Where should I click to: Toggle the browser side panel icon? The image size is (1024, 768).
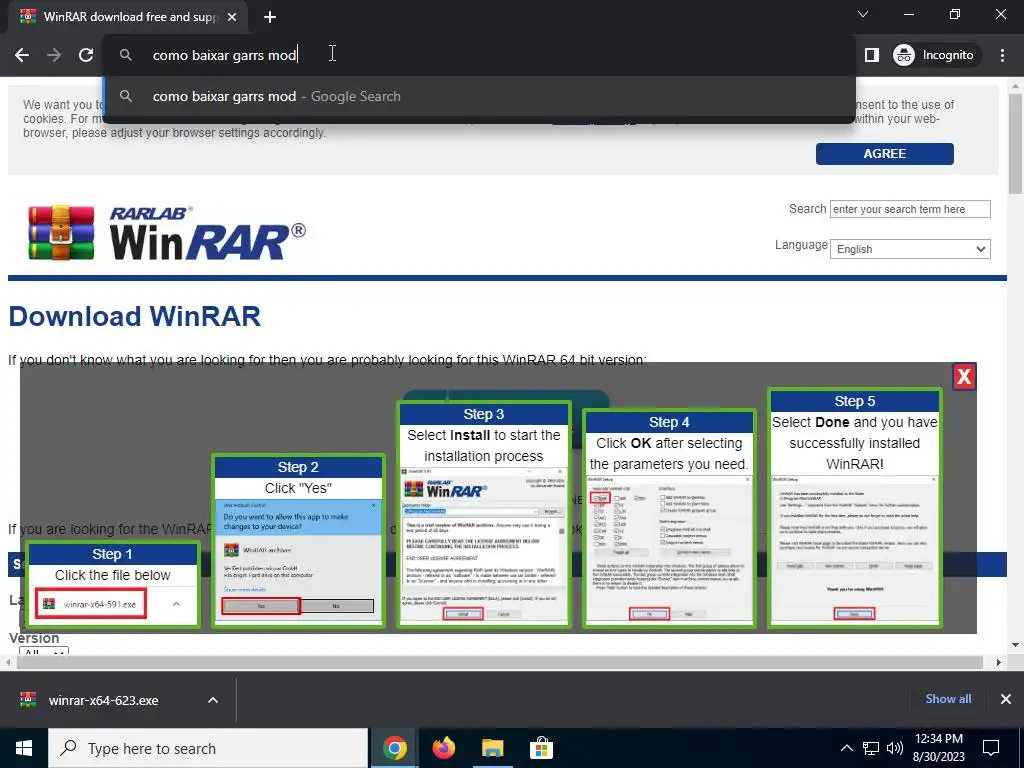872,55
